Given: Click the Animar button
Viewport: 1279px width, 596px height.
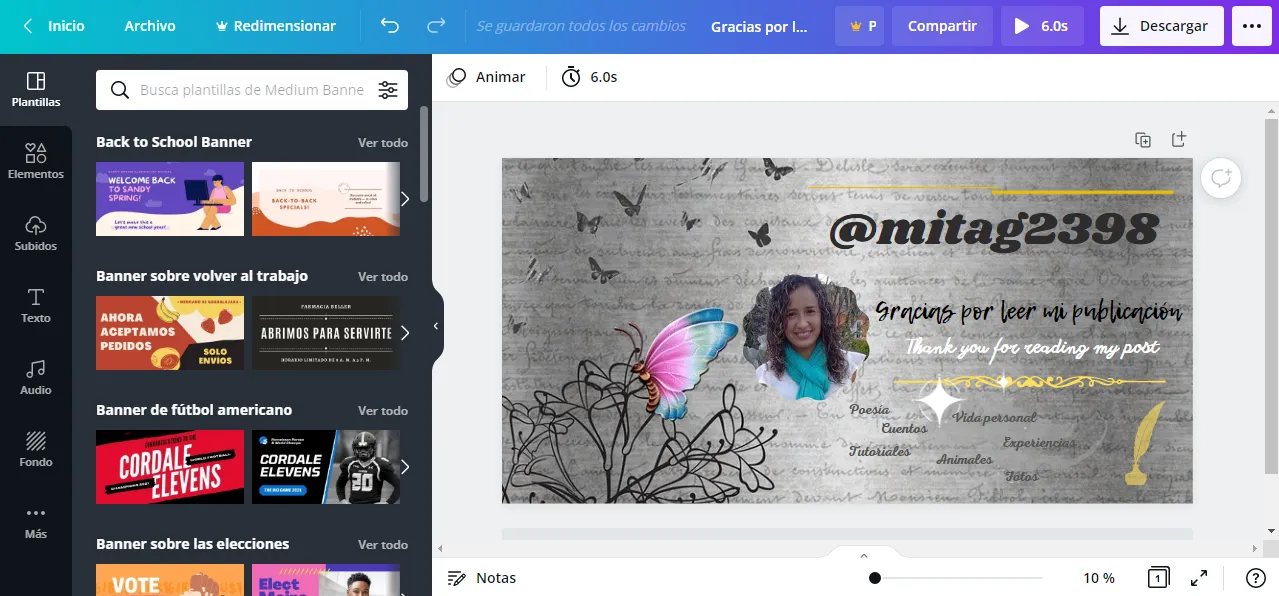Looking at the screenshot, I should click(x=487, y=77).
